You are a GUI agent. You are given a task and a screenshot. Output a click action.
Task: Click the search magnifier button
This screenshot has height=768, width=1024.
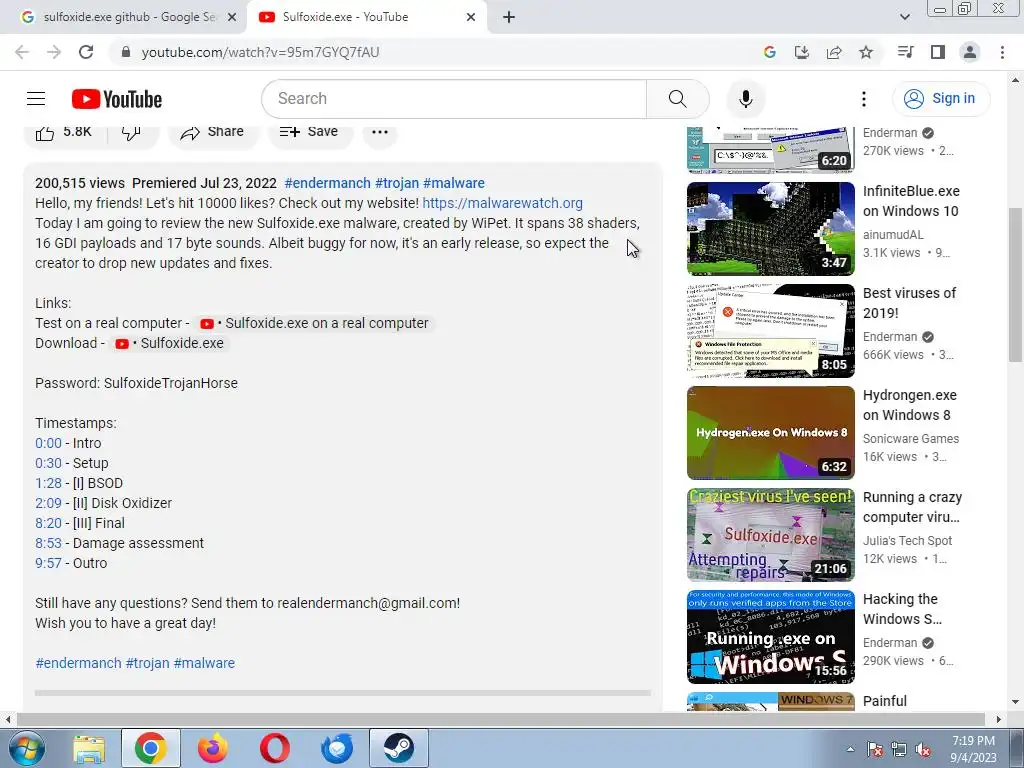tap(677, 99)
